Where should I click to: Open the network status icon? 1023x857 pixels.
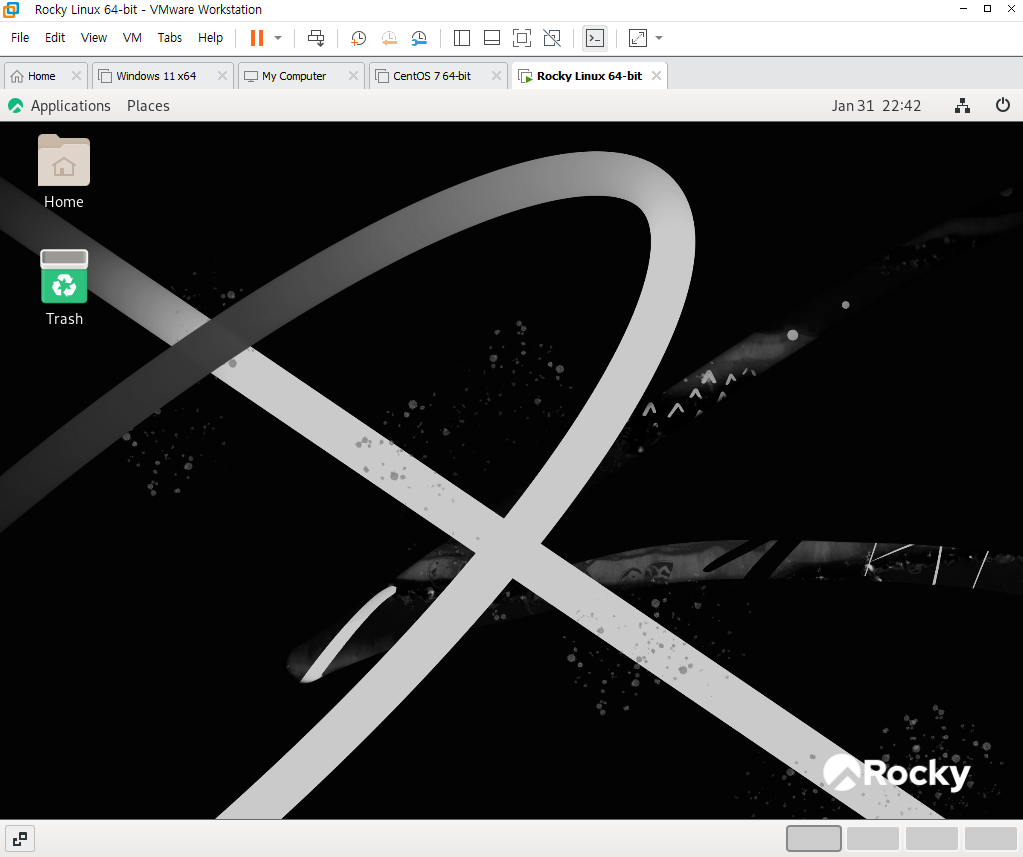[962, 106]
